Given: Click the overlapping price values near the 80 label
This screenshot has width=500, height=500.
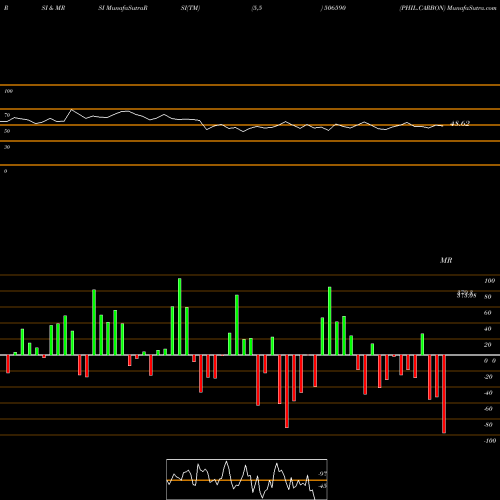Looking at the screenshot, I should 466,294.
